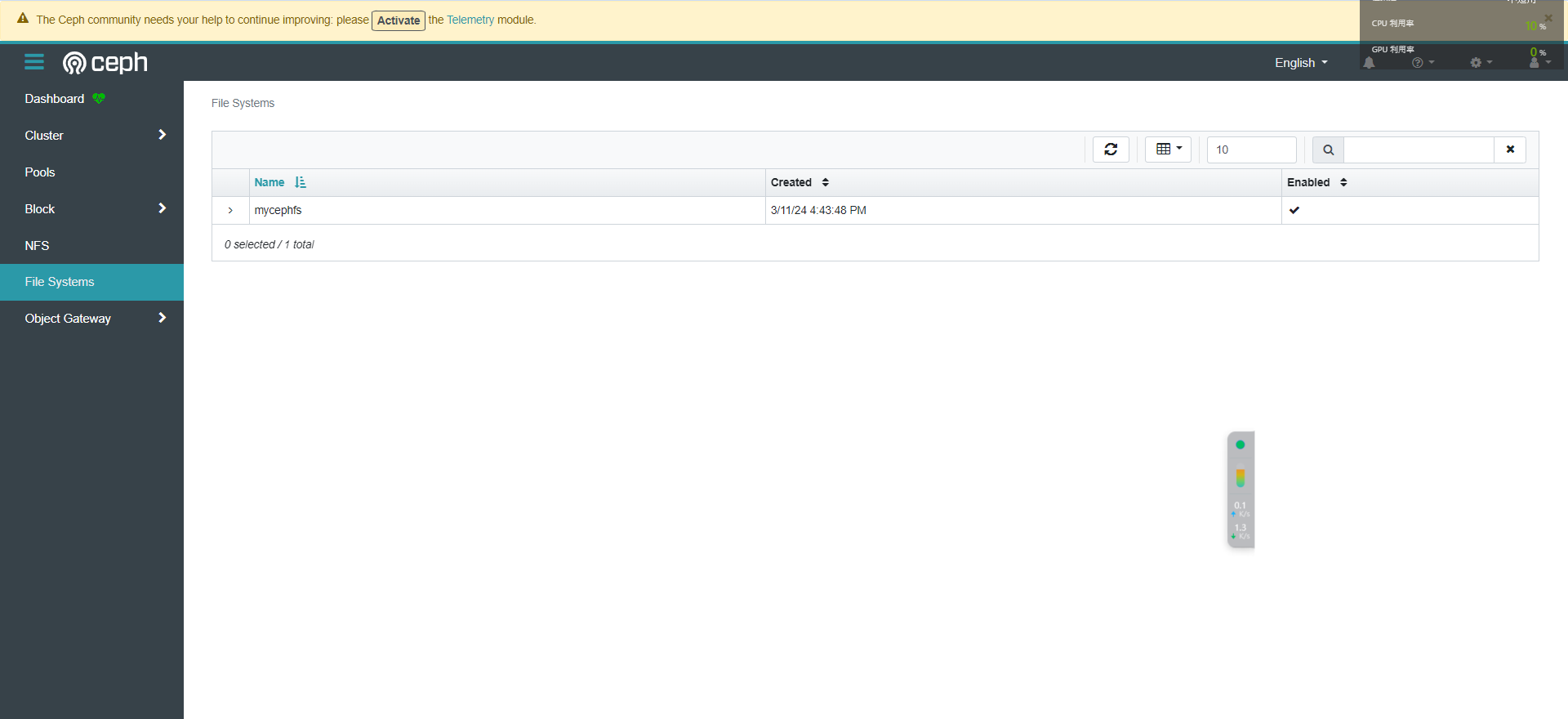Refresh the file systems table

click(1111, 150)
